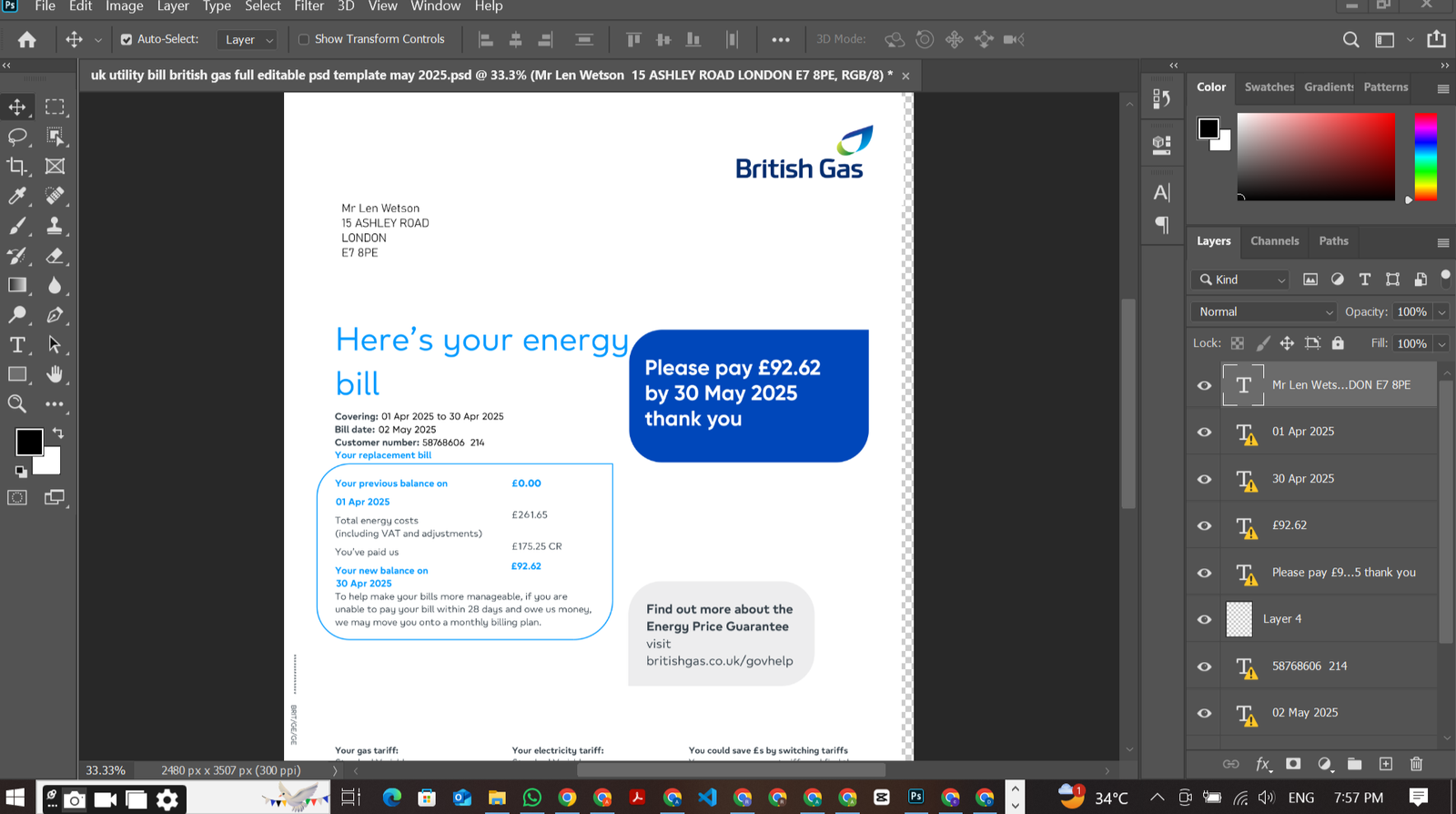1456x814 pixels.
Task: Hide the 02 May 2025 layer
Action: point(1204,713)
